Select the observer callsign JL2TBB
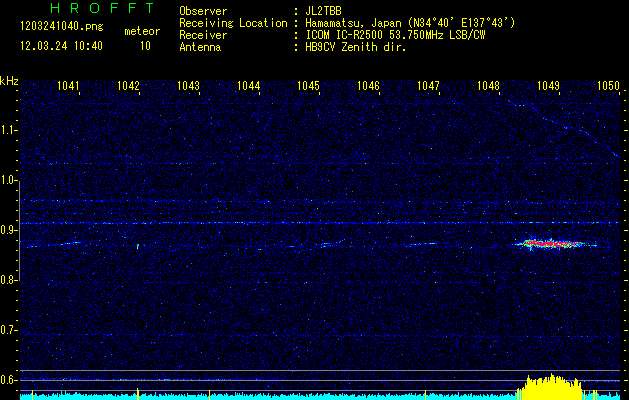Screen dimensions: 629x400 point(323,11)
